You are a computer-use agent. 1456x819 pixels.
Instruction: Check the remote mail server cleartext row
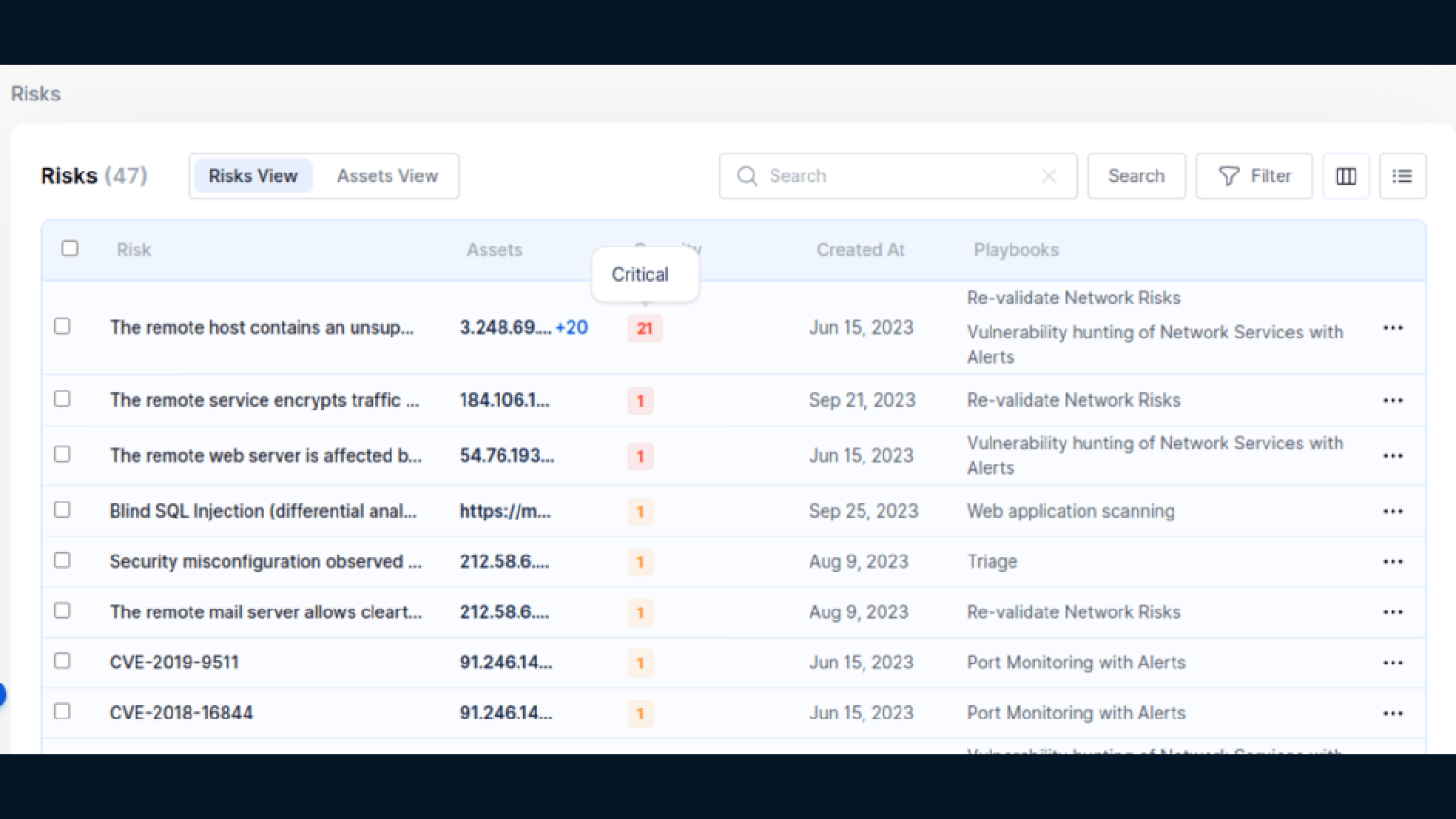pos(63,610)
